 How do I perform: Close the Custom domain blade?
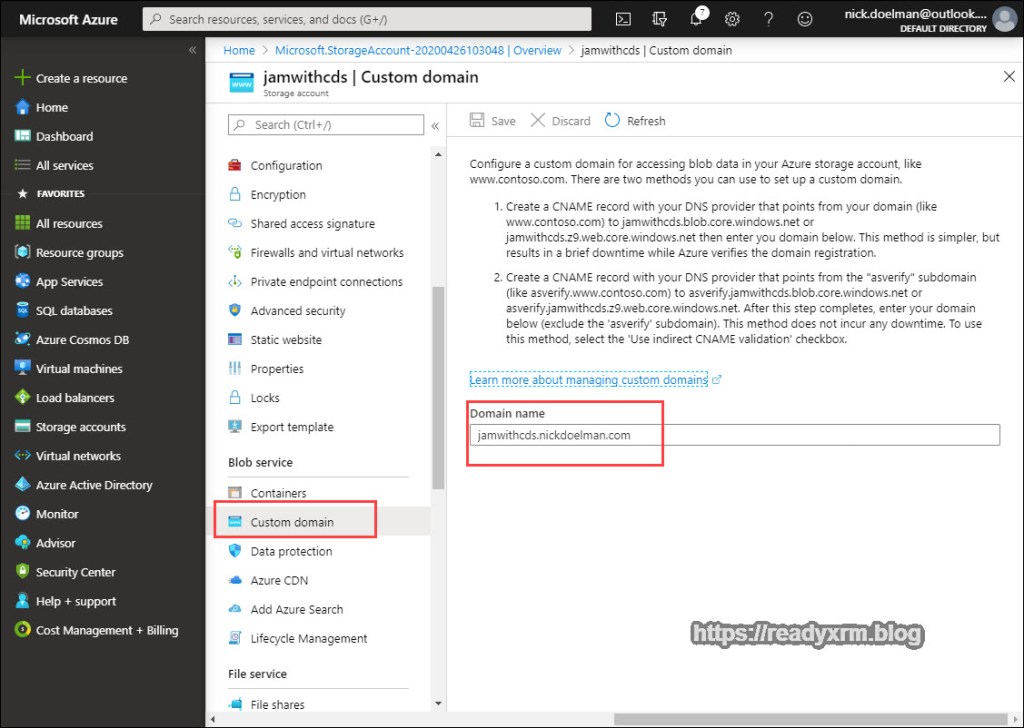coord(1008,77)
